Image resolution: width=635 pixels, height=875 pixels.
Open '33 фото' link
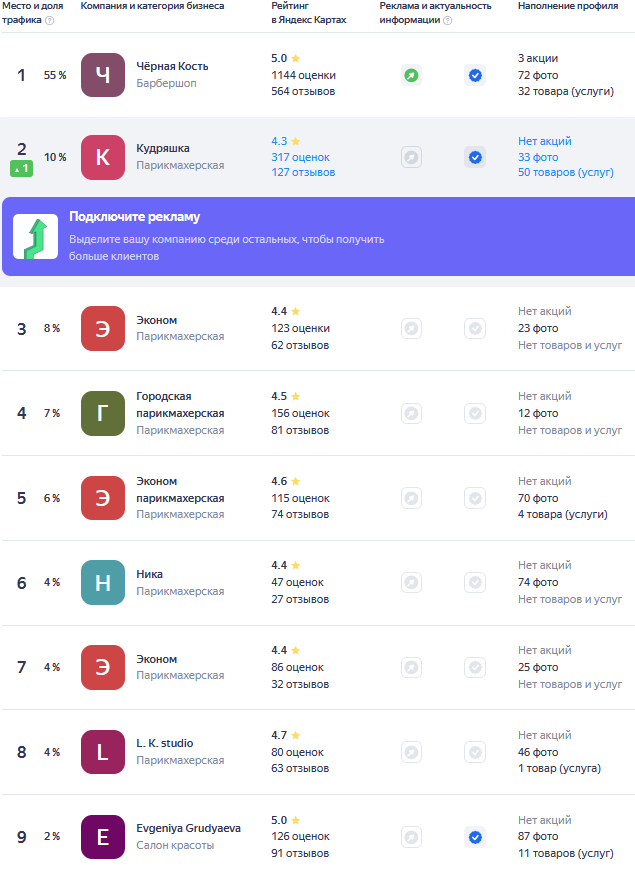point(538,157)
